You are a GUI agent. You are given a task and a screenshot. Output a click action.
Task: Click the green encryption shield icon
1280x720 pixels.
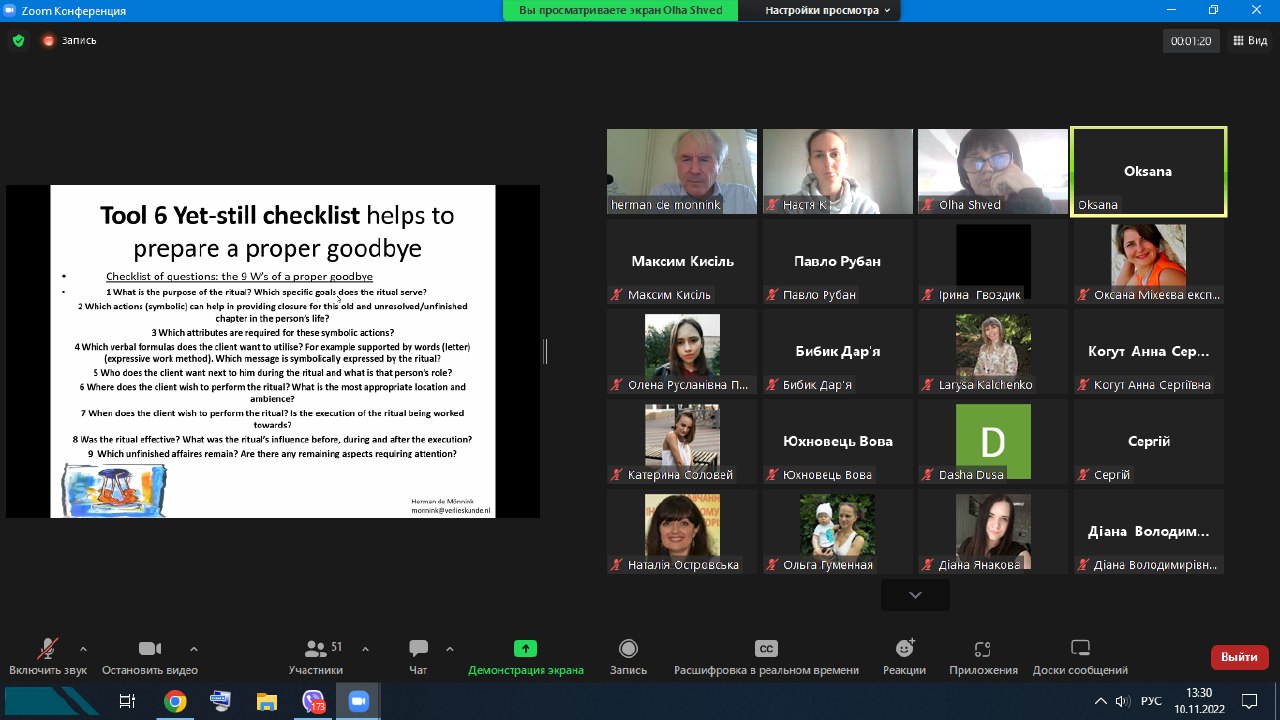(18, 41)
